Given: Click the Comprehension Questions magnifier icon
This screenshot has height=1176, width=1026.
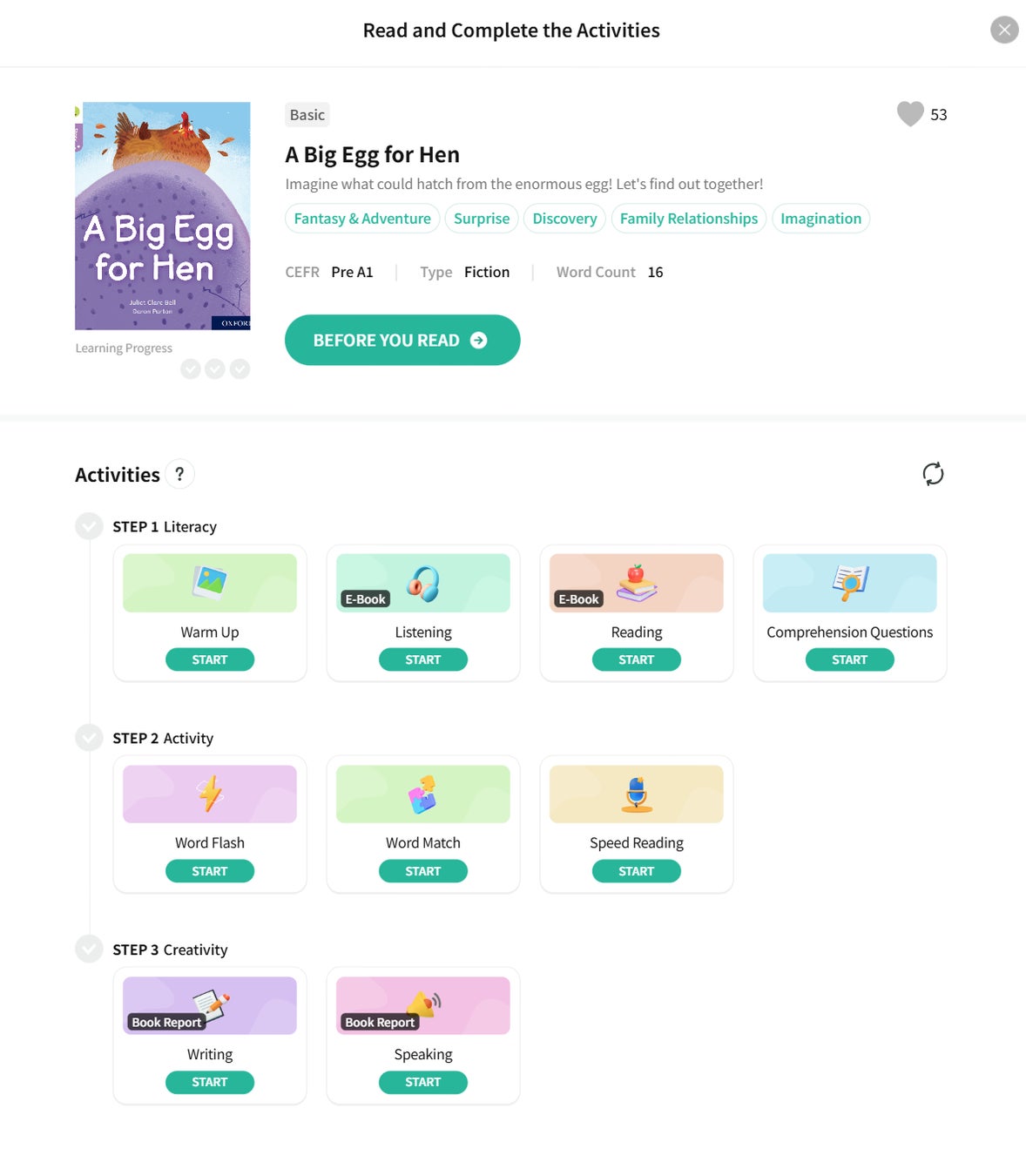Looking at the screenshot, I should point(849,582).
